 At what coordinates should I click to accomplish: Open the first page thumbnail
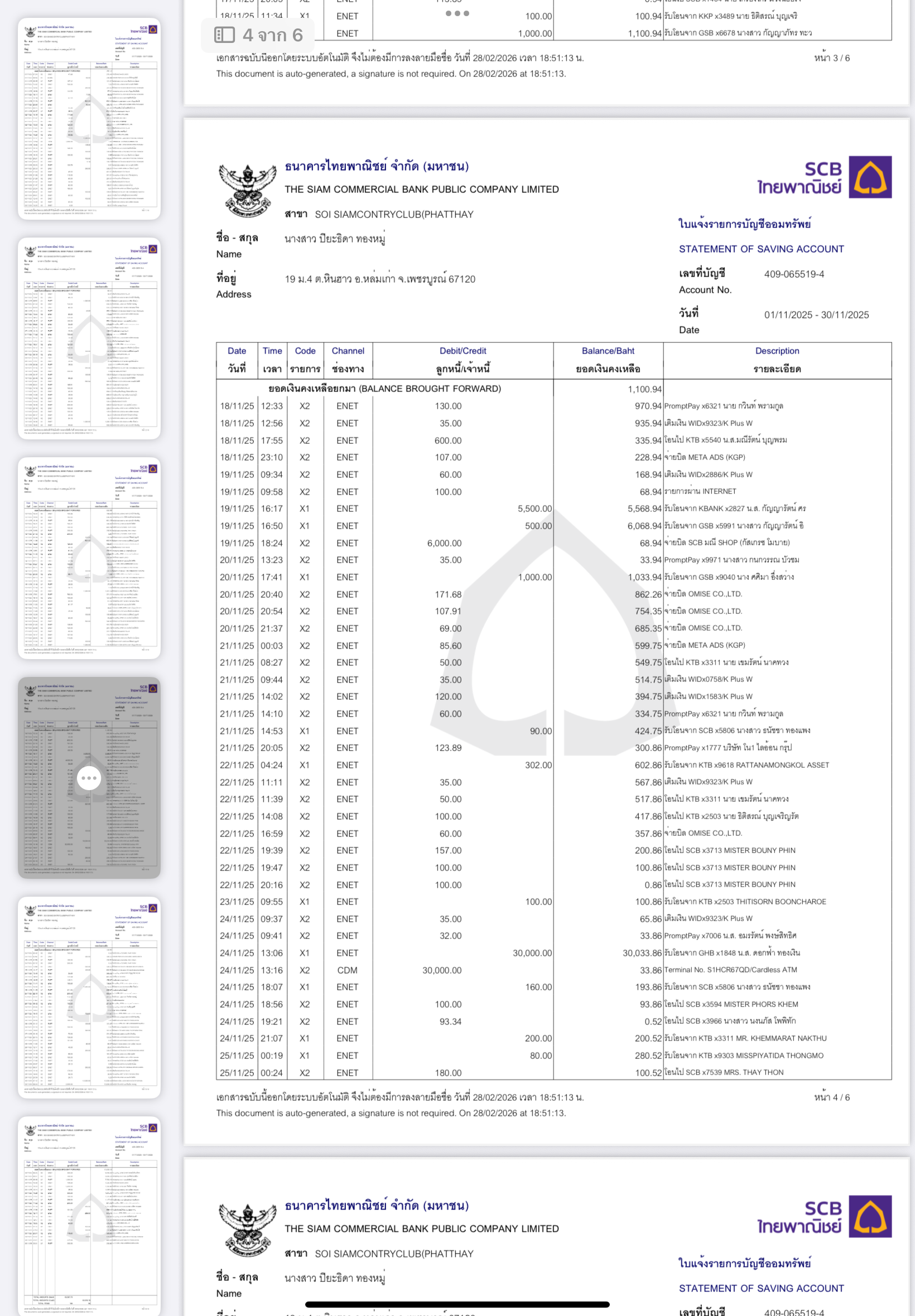click(x=89, y=119)
